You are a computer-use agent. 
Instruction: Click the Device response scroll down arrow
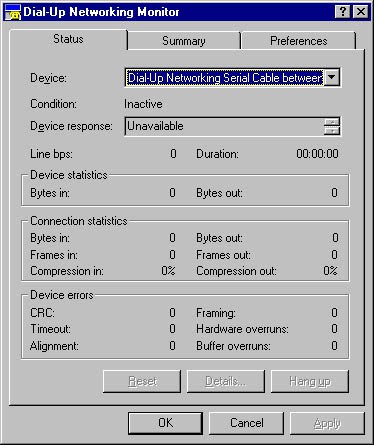(332, 130)
